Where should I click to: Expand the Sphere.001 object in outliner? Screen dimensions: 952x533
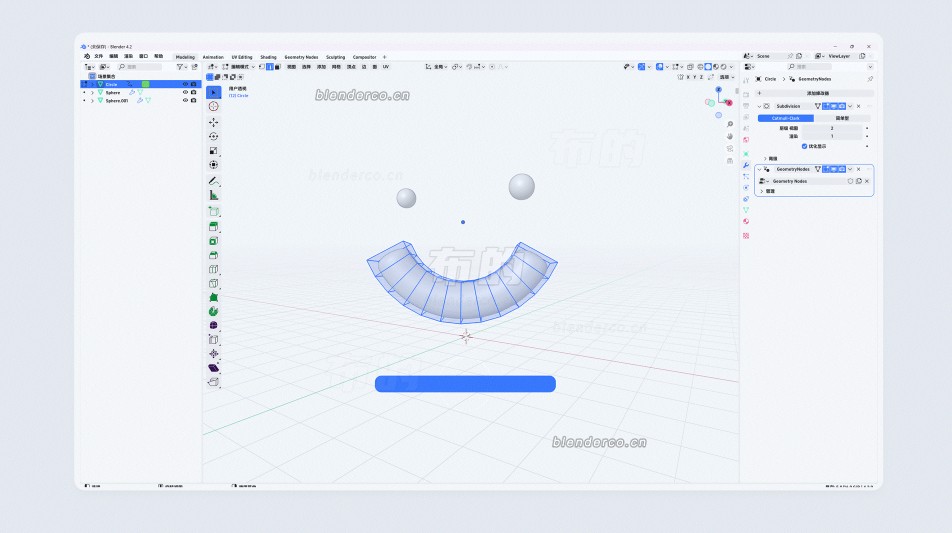[92, 100]
